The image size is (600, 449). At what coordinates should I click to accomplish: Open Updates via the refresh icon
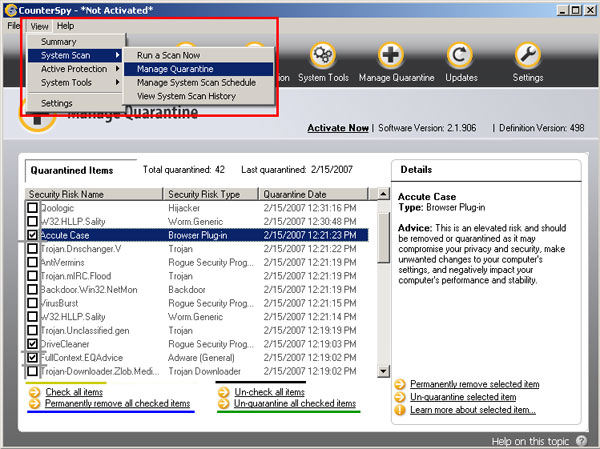[x=460, y=56]
